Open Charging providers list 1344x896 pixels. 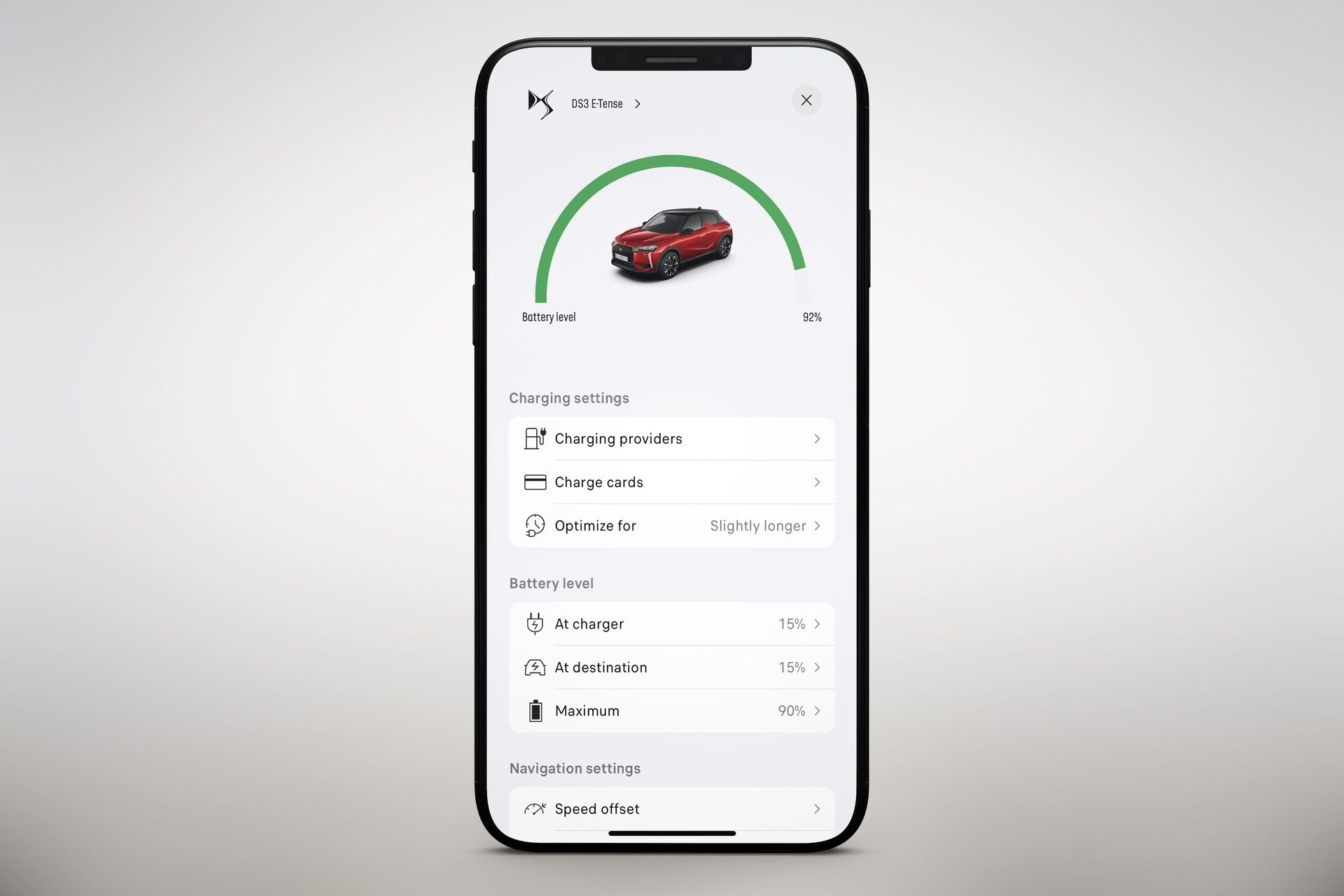671,438
